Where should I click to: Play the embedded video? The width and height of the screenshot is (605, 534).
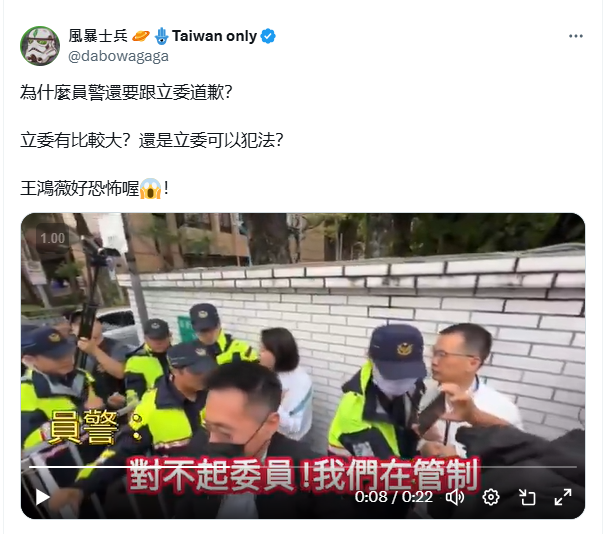(42, 497)
